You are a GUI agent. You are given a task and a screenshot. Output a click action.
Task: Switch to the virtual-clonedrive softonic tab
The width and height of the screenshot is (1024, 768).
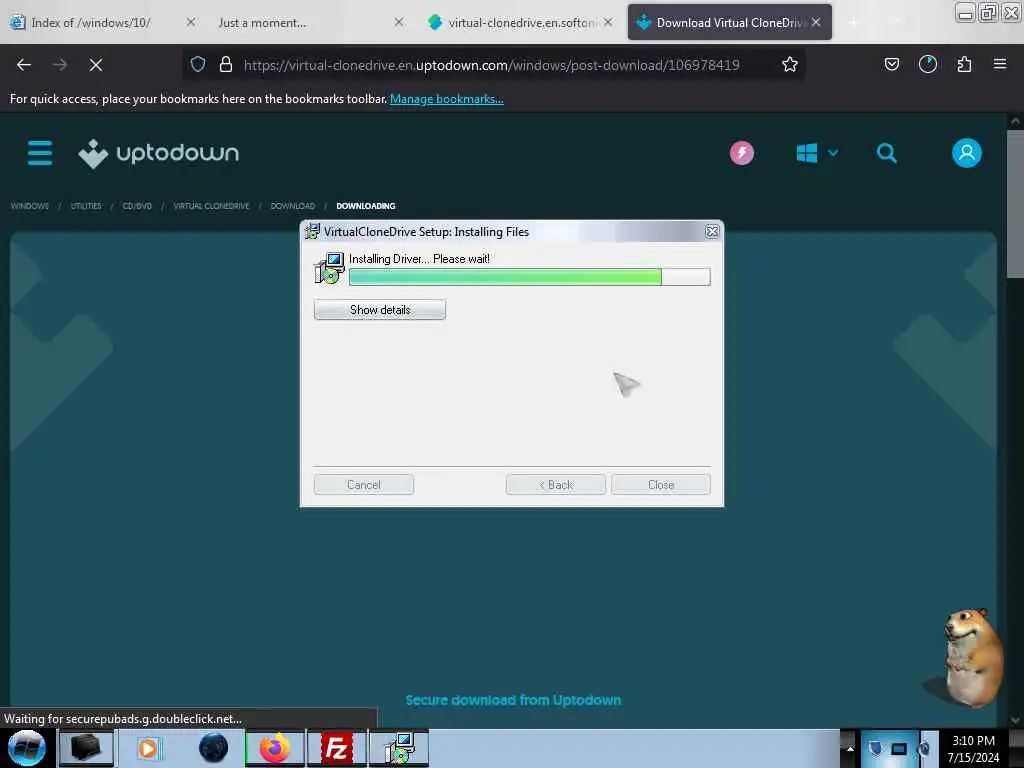(x=521, y=23)
